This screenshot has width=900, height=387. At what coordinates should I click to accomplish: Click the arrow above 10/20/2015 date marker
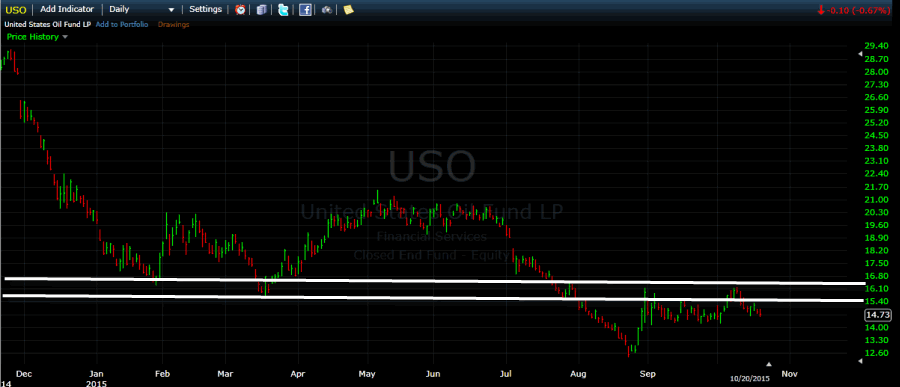[769, 364]
